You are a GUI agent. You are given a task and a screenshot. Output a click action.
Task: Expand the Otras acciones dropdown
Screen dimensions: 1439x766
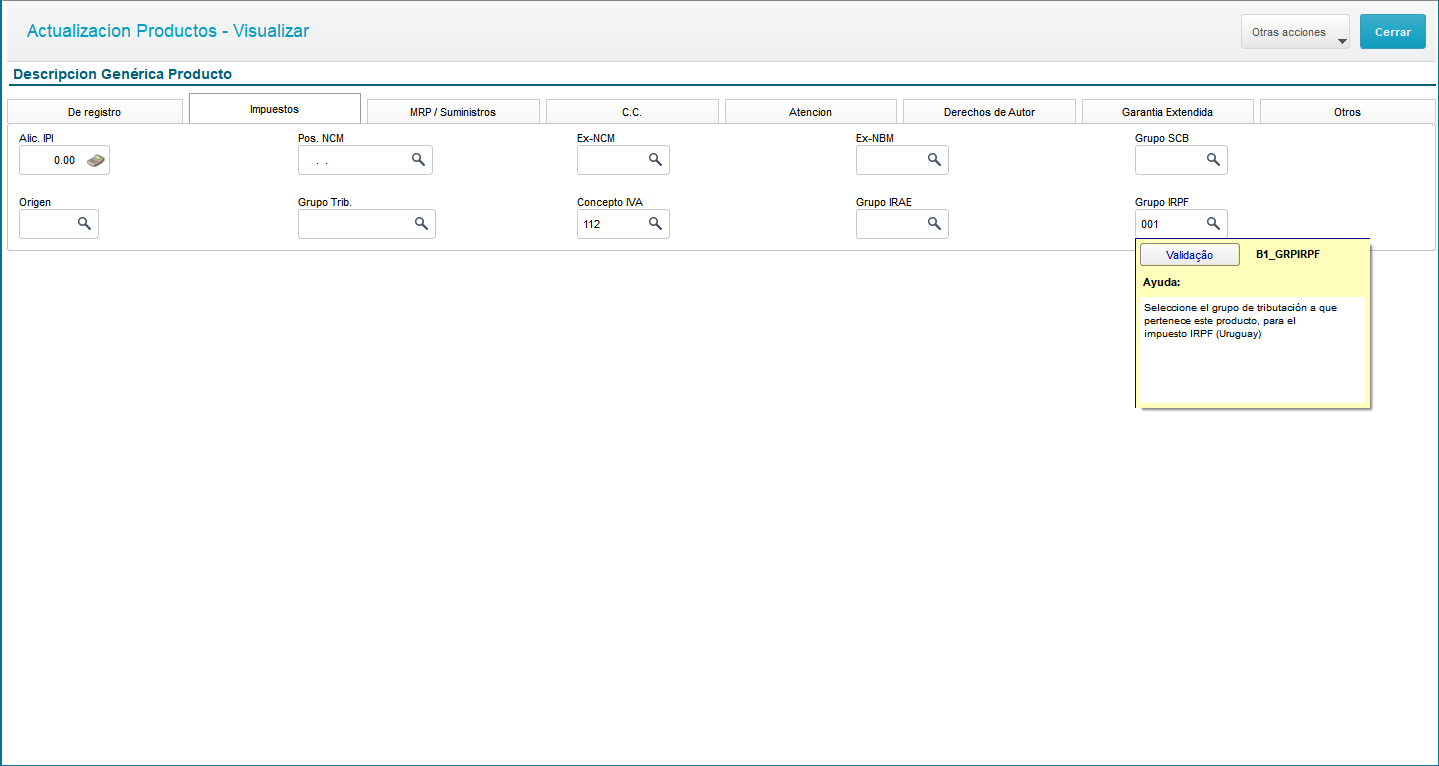click(1295, 32)
